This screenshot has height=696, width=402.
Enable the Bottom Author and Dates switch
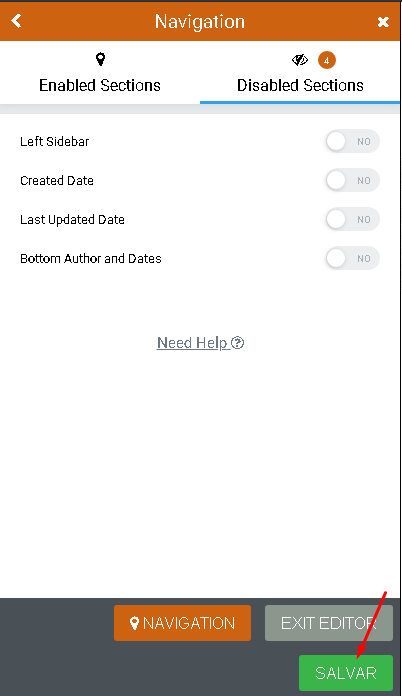point(353,259)
